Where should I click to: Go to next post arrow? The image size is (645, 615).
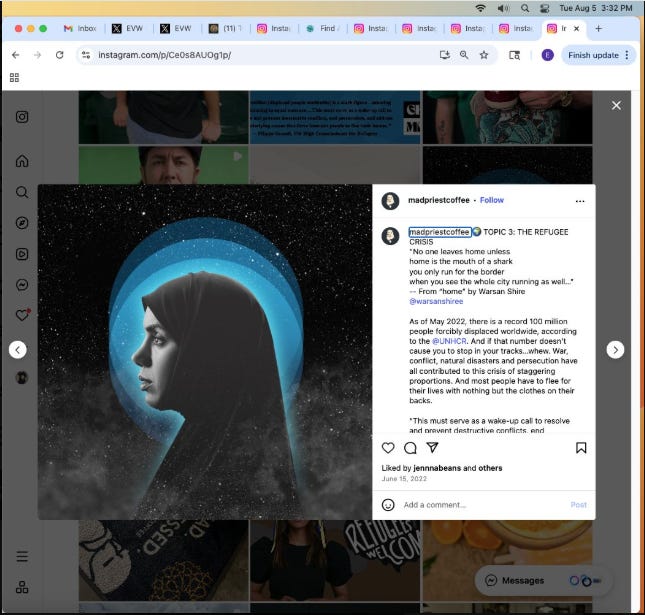click(615, 350)
